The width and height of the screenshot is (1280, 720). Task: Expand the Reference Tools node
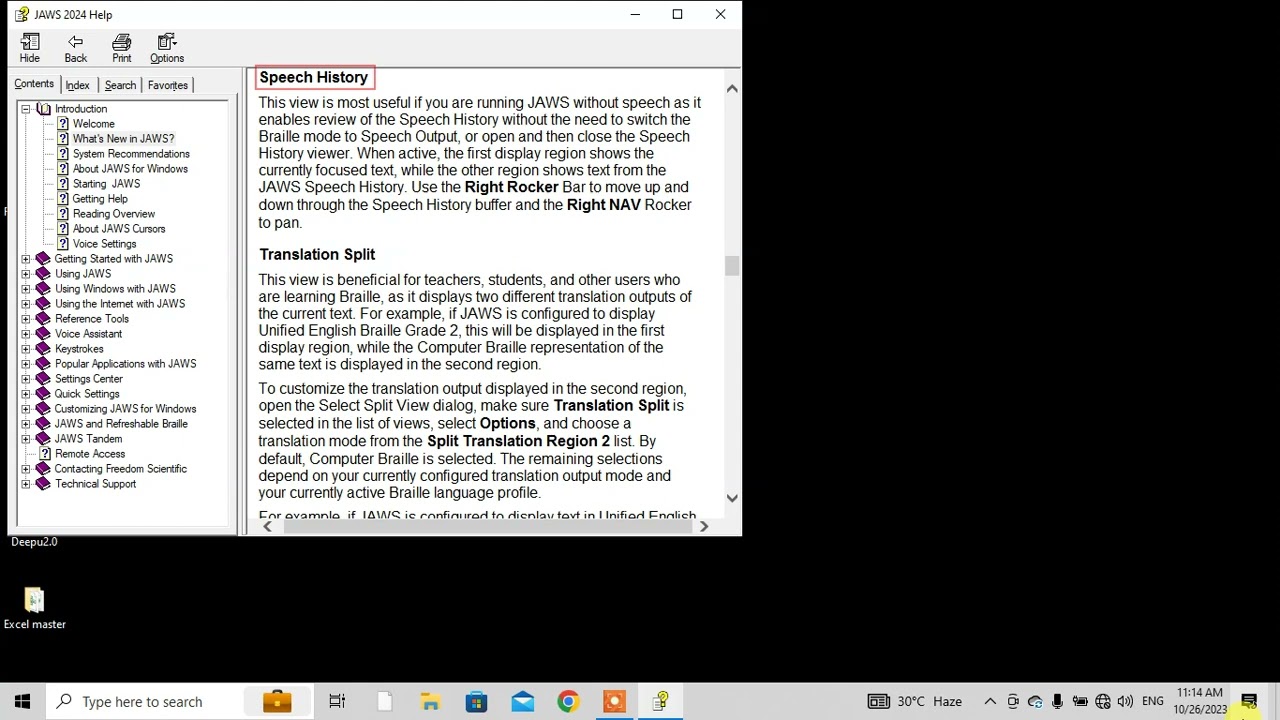[26, 319]
